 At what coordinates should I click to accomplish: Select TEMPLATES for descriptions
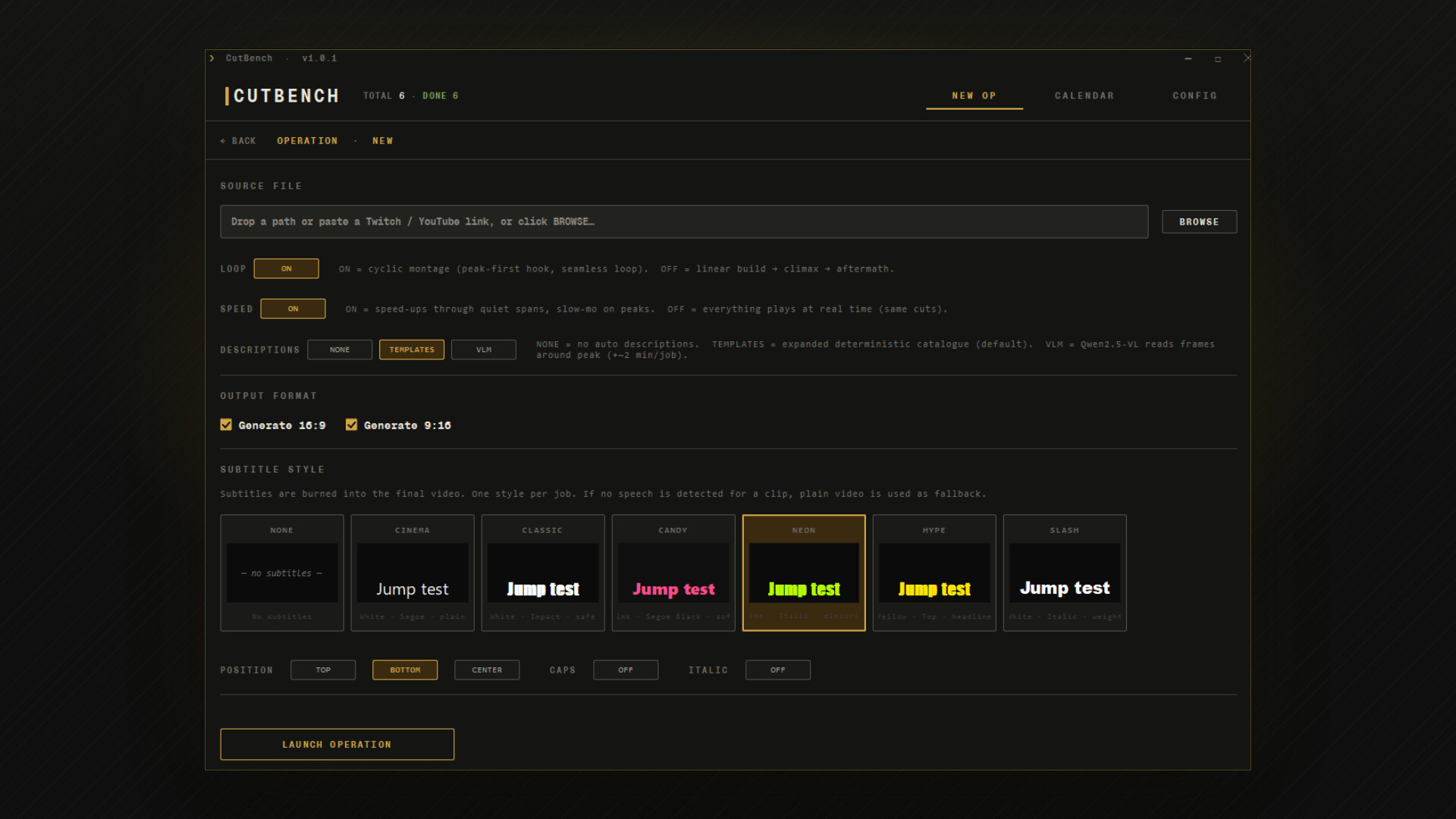pos(412,350)
